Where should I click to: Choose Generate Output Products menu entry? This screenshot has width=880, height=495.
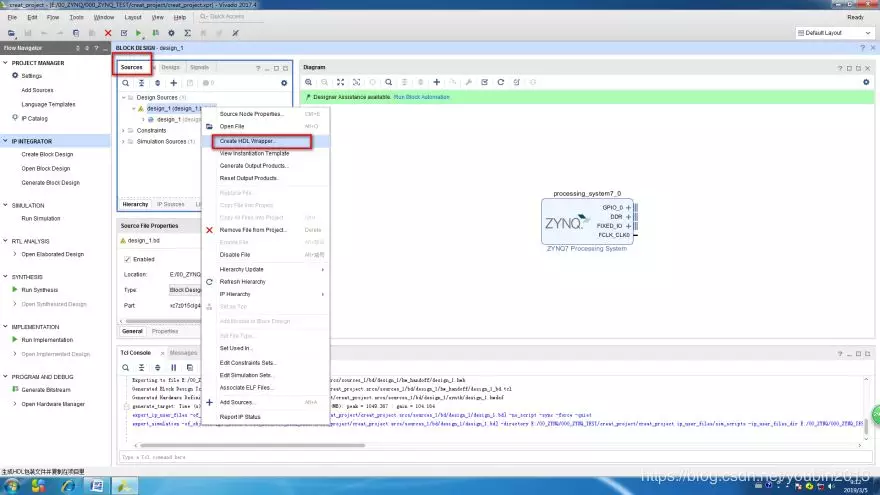[x=254, y=166]
